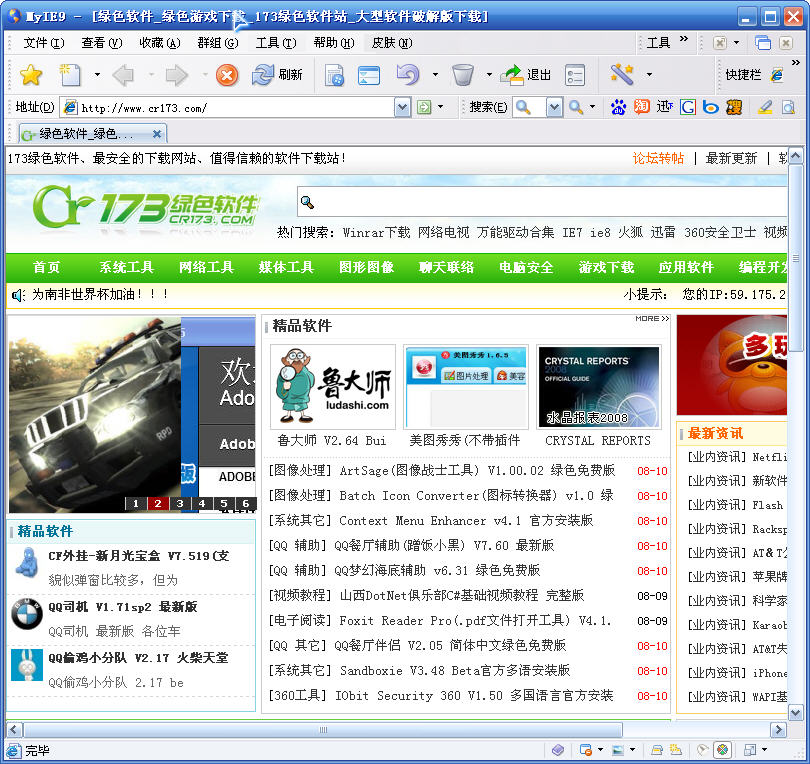Click the Baidu paw search icon

[x=618, y=107]
